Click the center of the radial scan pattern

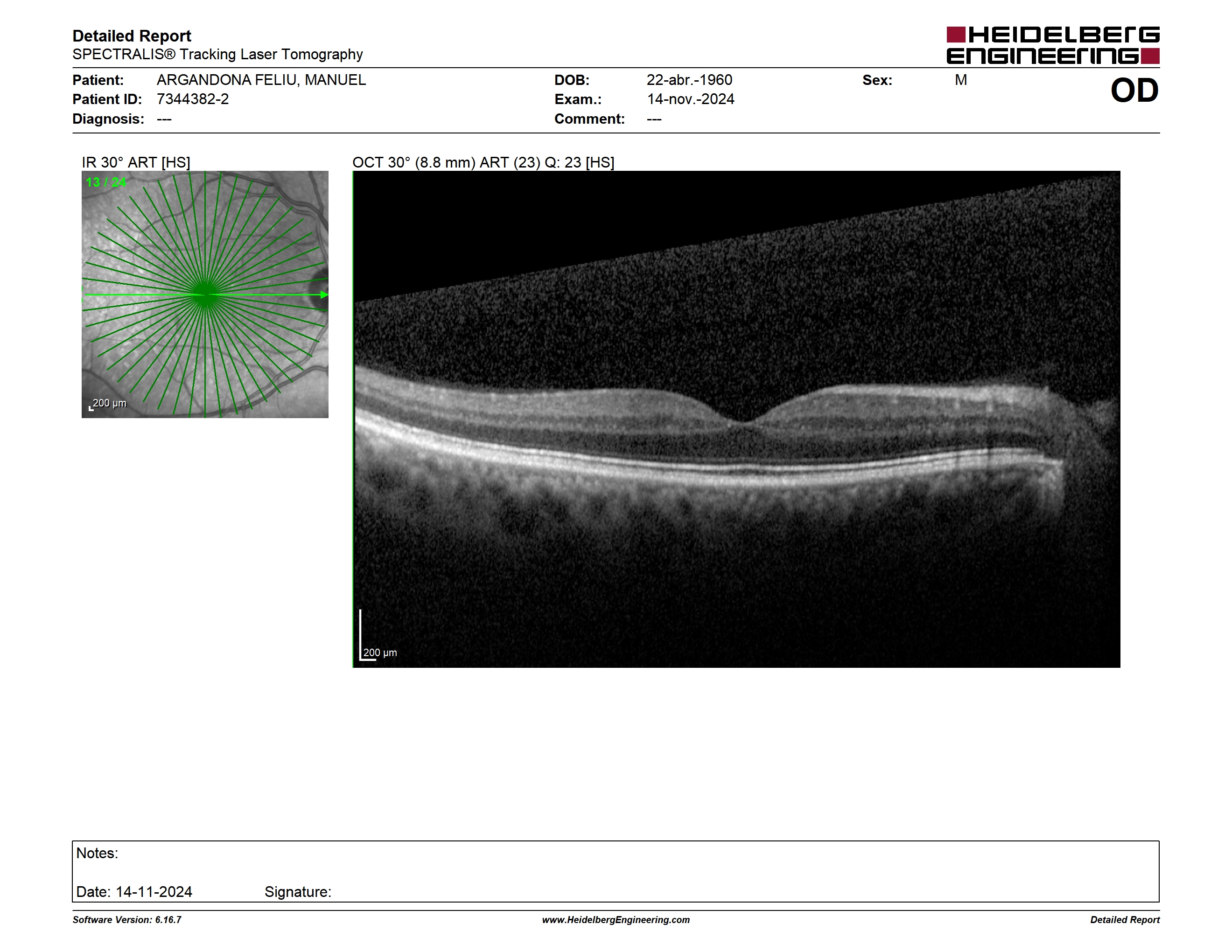(205, 294)
